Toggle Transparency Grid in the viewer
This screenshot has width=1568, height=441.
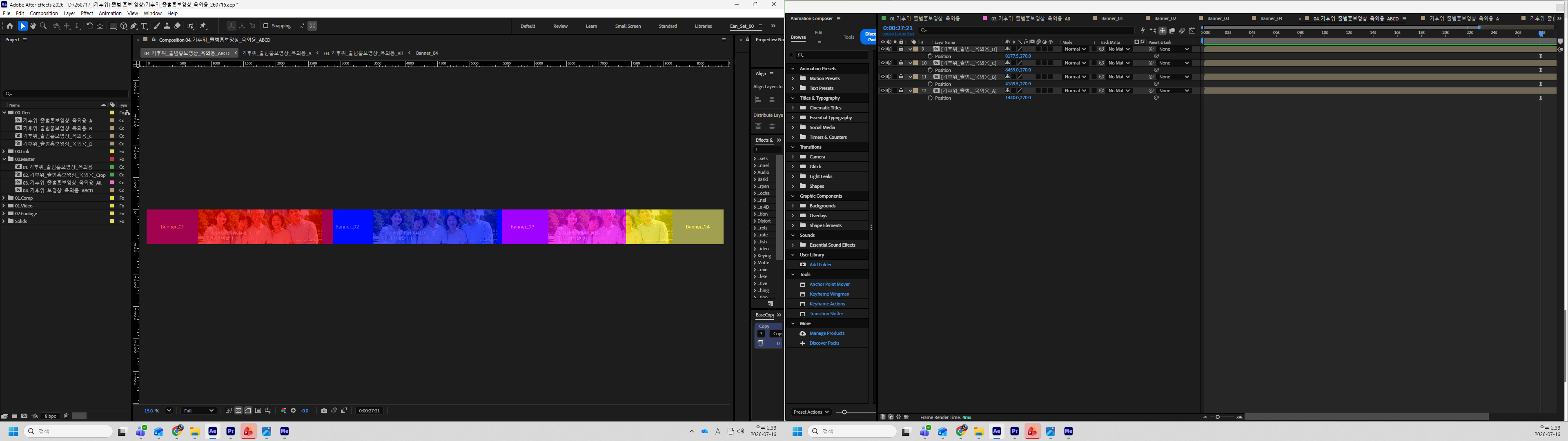click(x=238, y=410)
